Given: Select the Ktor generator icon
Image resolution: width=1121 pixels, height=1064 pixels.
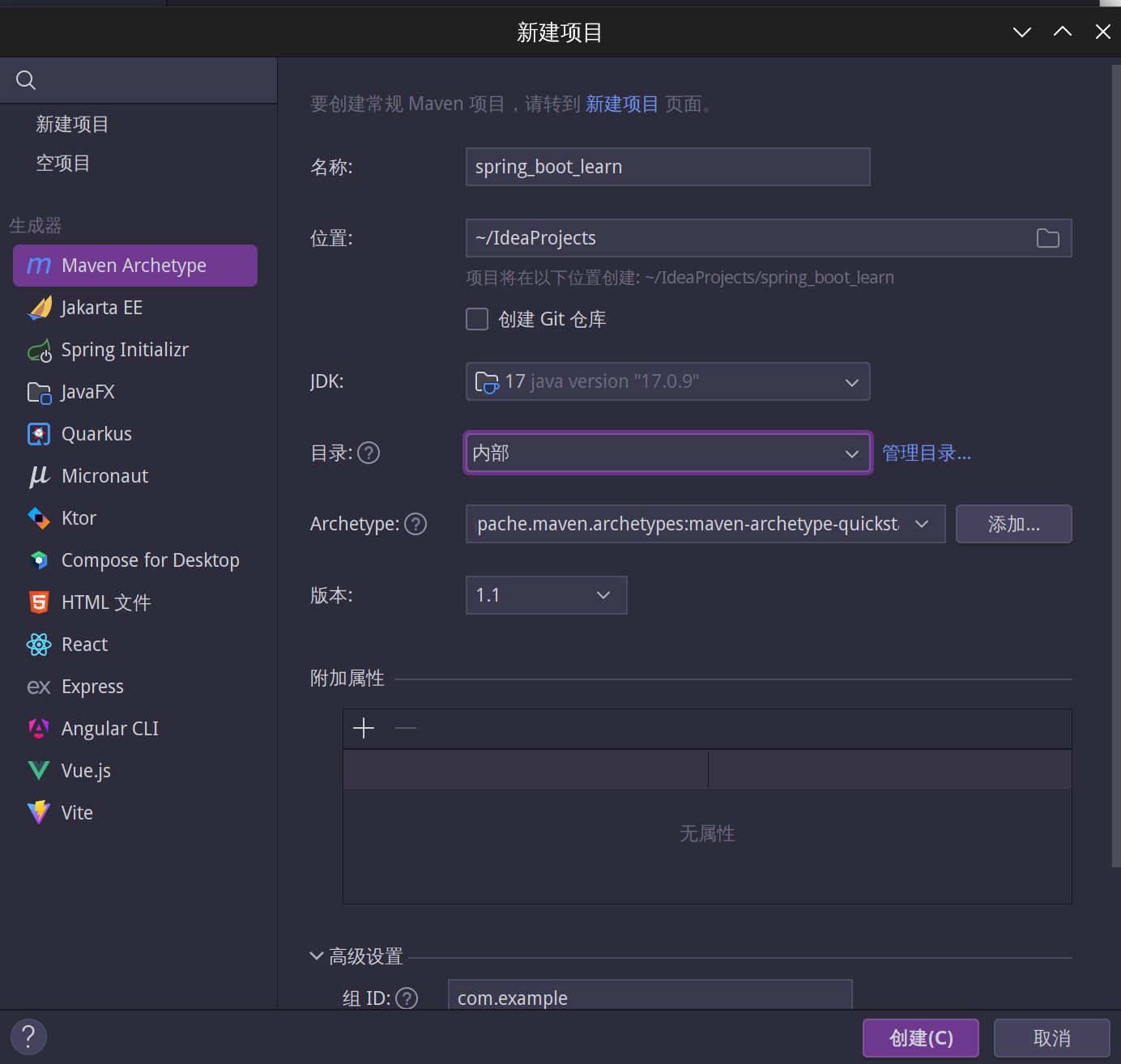Looking at the screenshot, I should point(39,518).
